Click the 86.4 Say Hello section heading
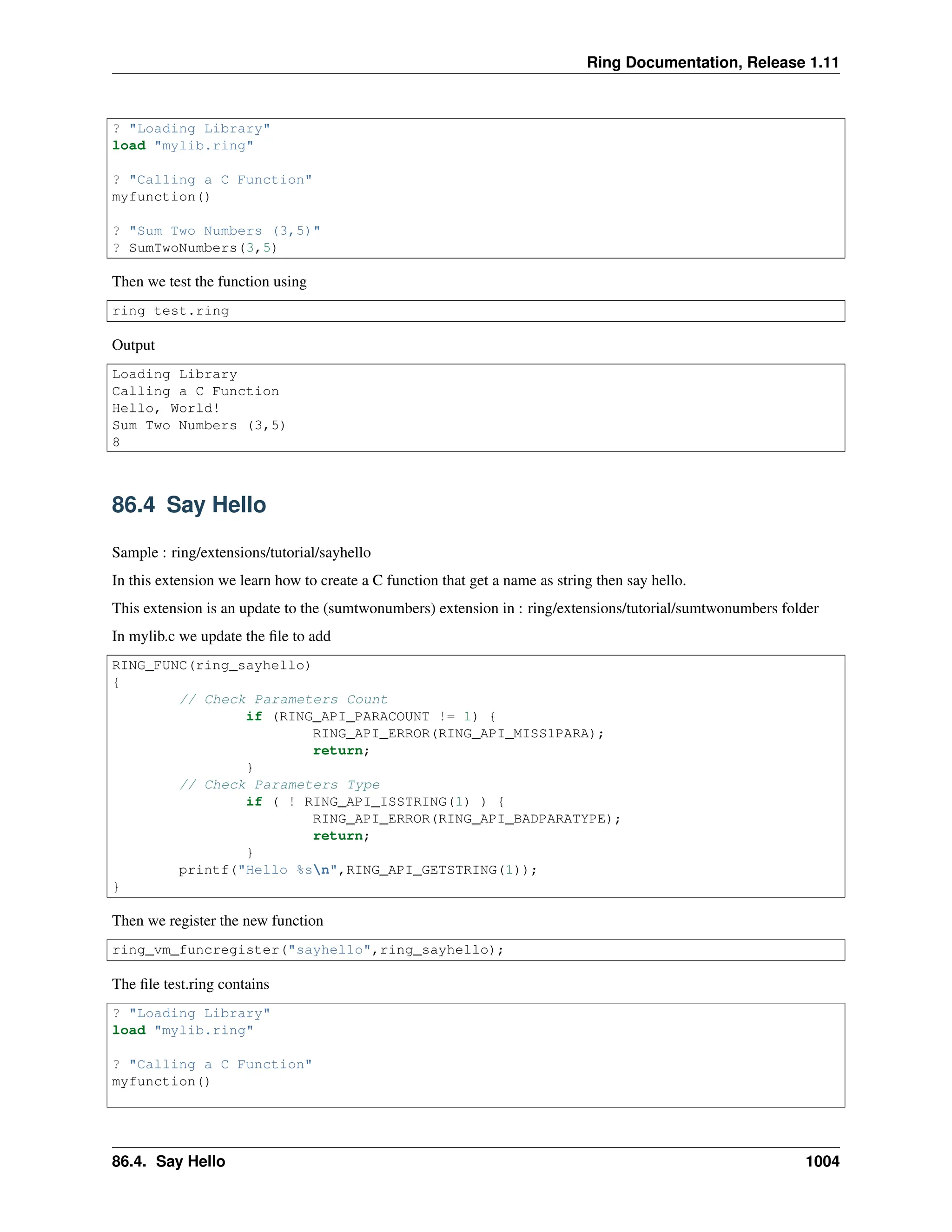952x1232 pixels. coord(188,505)
